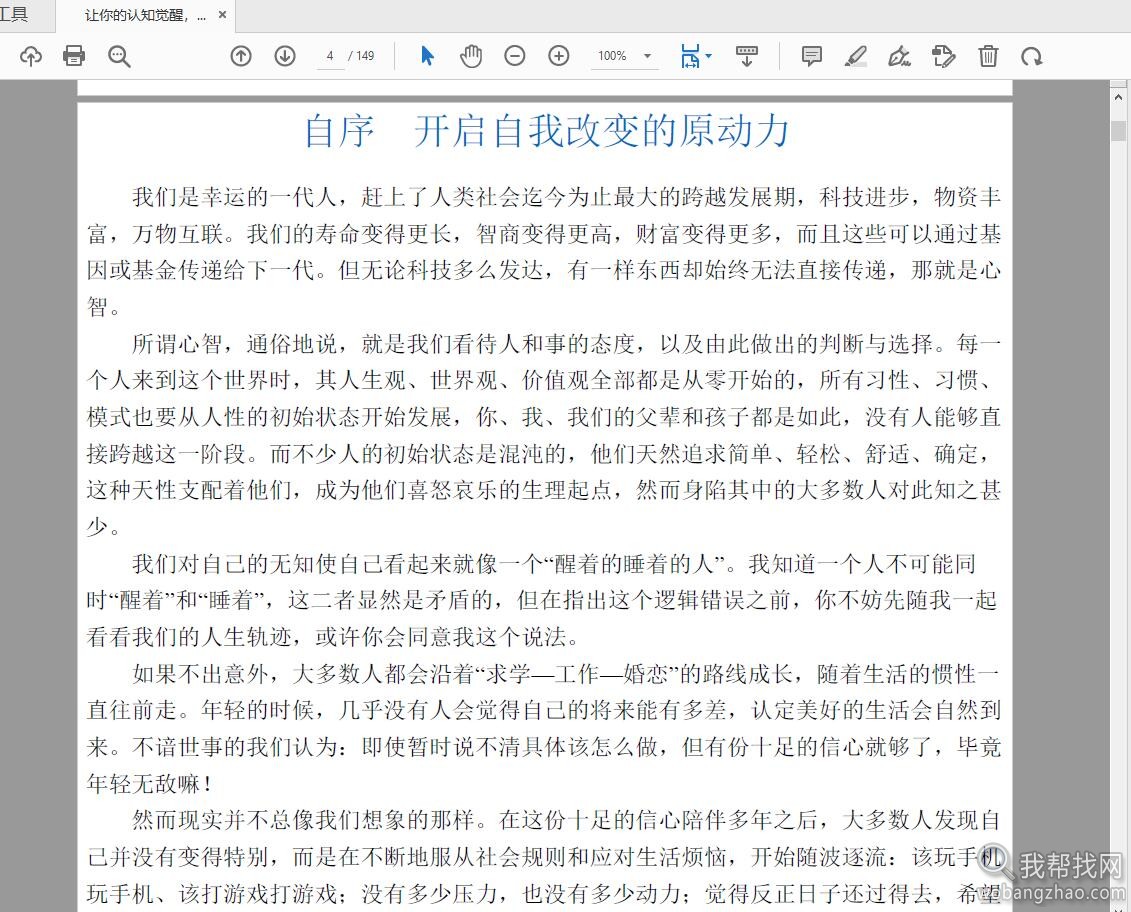This screenshot has height=912, width=1131.
Task: Click the rotate view icon
Action: pyautogui.click(x=1031, y=56)
